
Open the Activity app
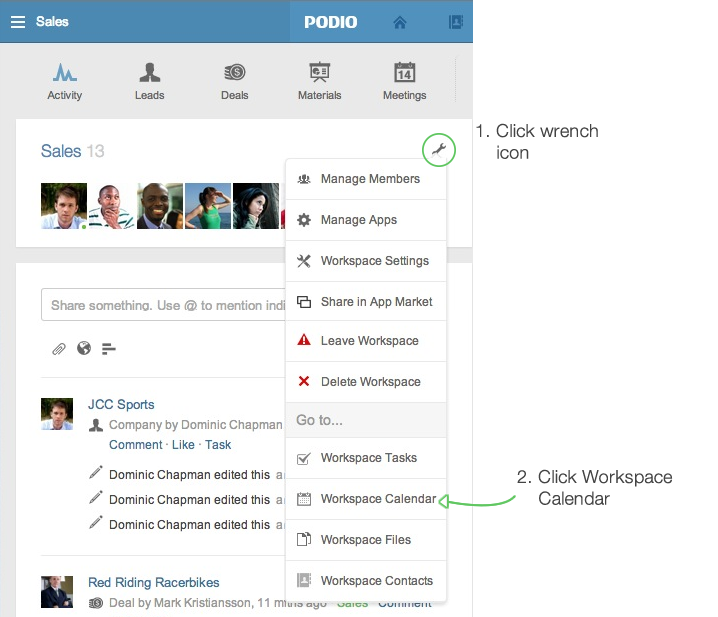tap(65, 82)
